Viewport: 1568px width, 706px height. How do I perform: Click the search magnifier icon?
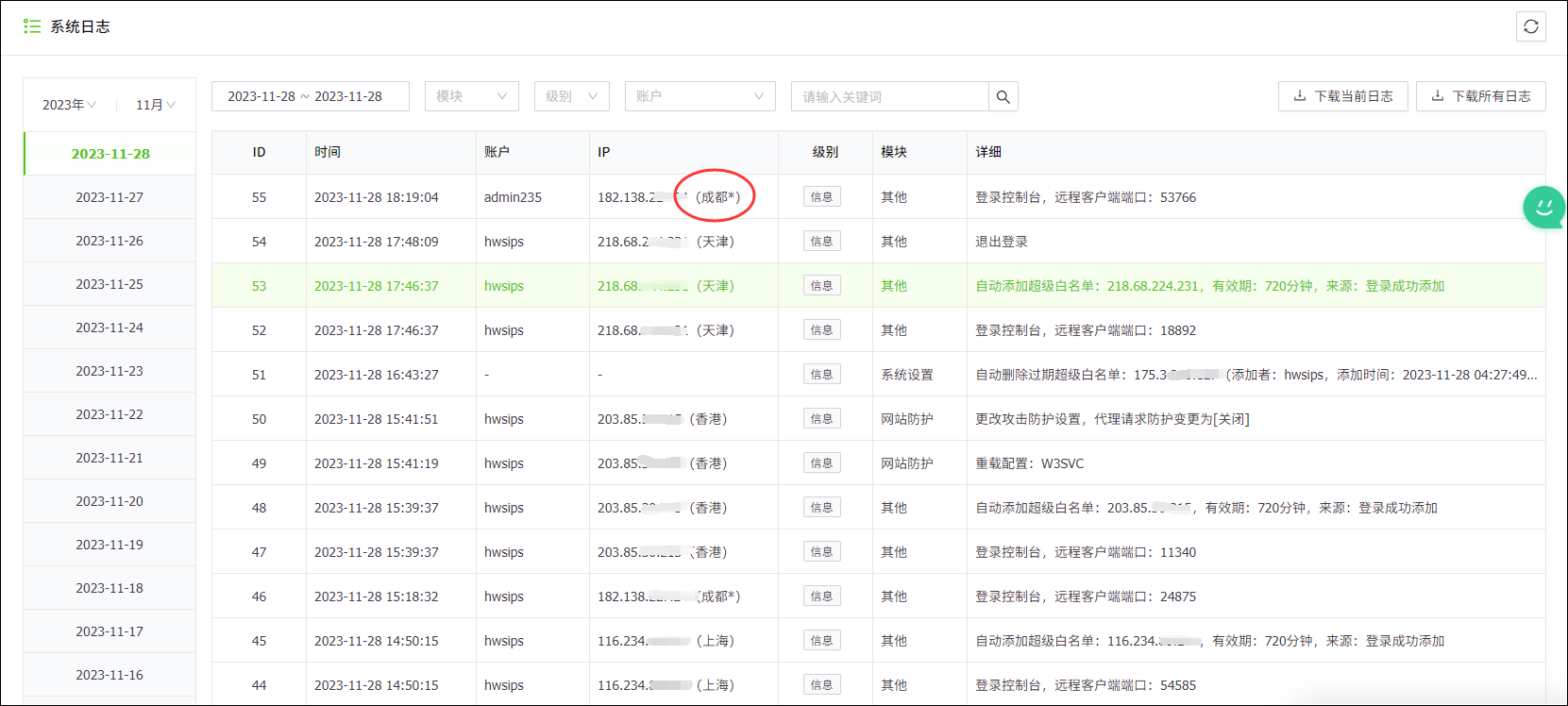(x=1003, y=96)
